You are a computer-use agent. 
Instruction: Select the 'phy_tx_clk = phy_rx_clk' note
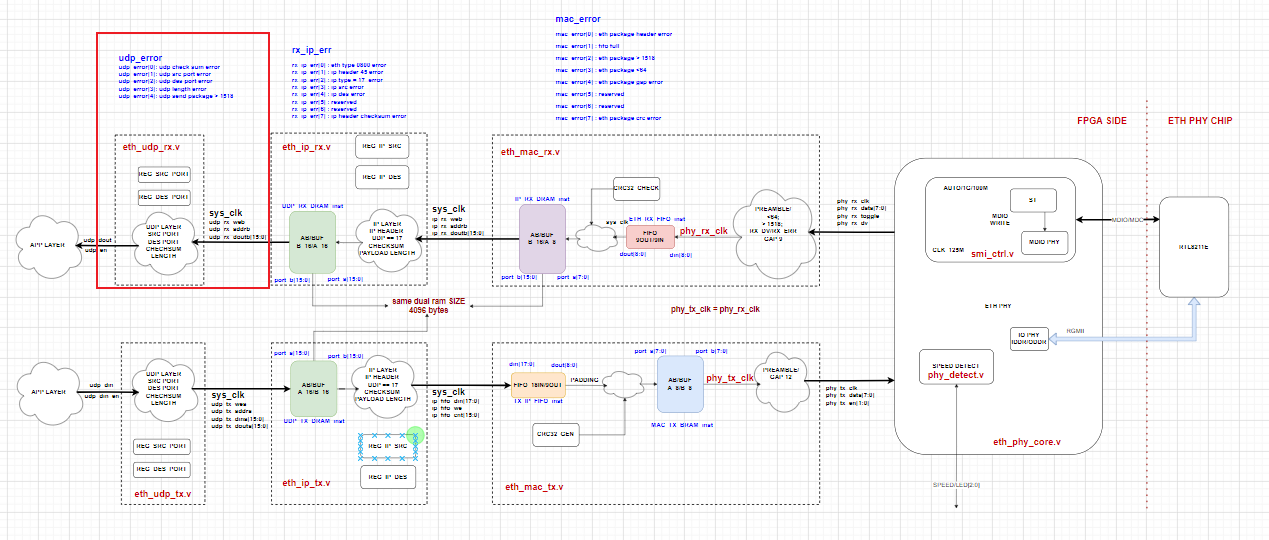(x=715, y=309)
